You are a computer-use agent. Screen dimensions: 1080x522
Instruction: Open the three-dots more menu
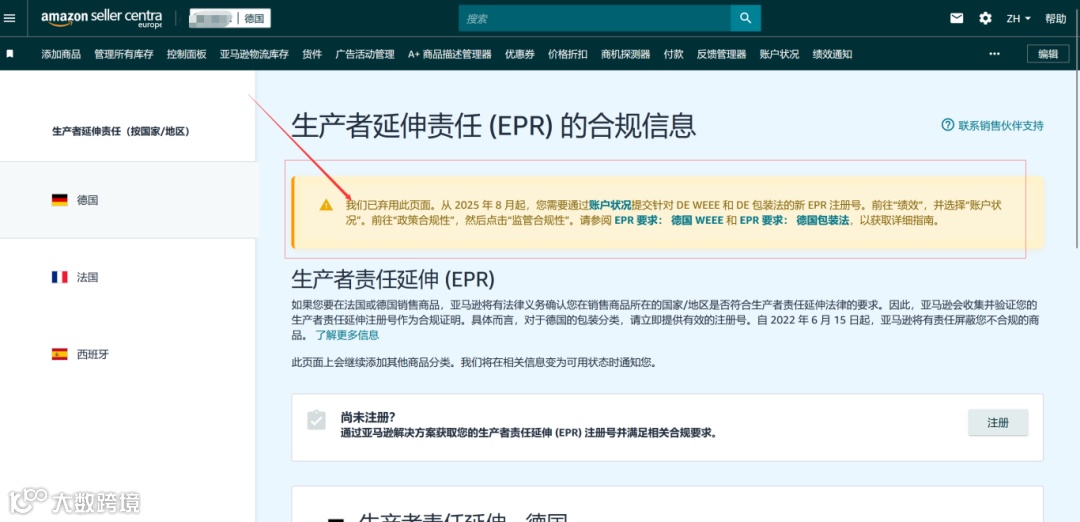(994, 54)
